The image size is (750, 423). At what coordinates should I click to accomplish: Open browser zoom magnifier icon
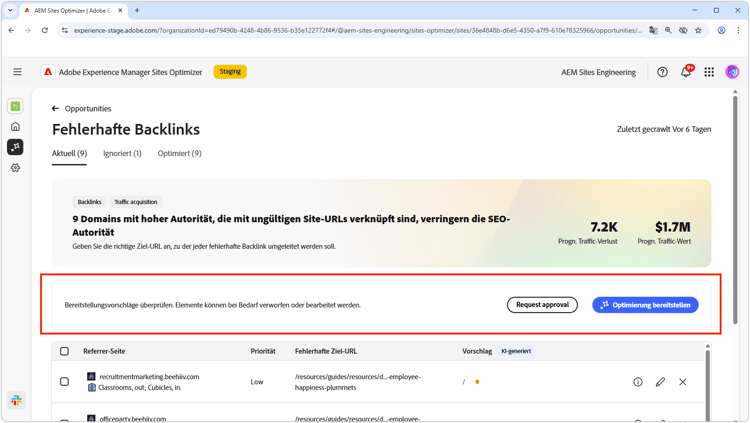coord(668,30)
